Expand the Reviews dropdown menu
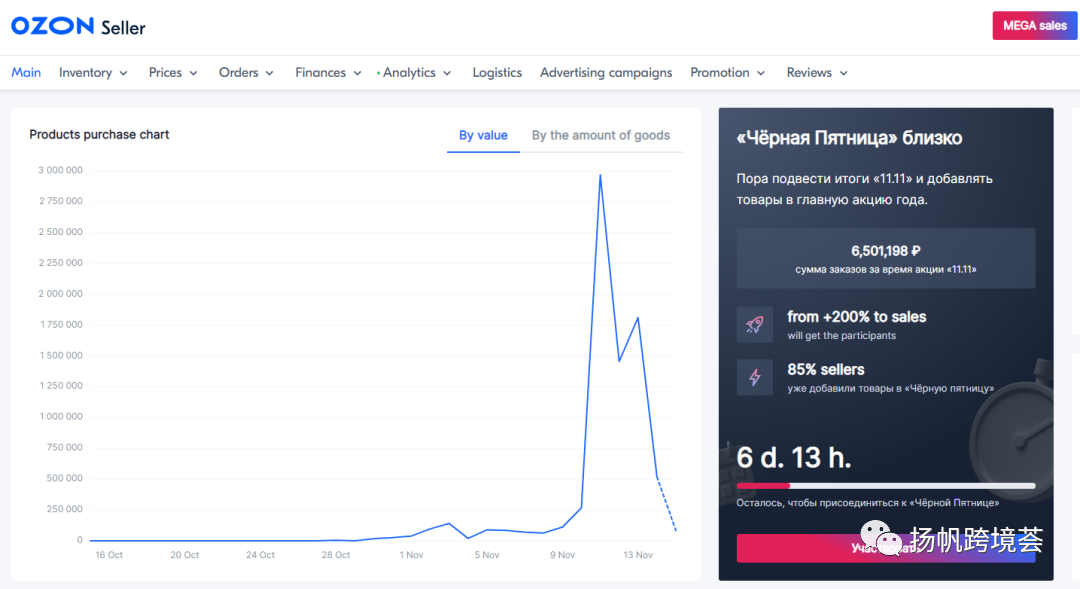The height and width of the screenshot is (589, 1080). (817, 72)
